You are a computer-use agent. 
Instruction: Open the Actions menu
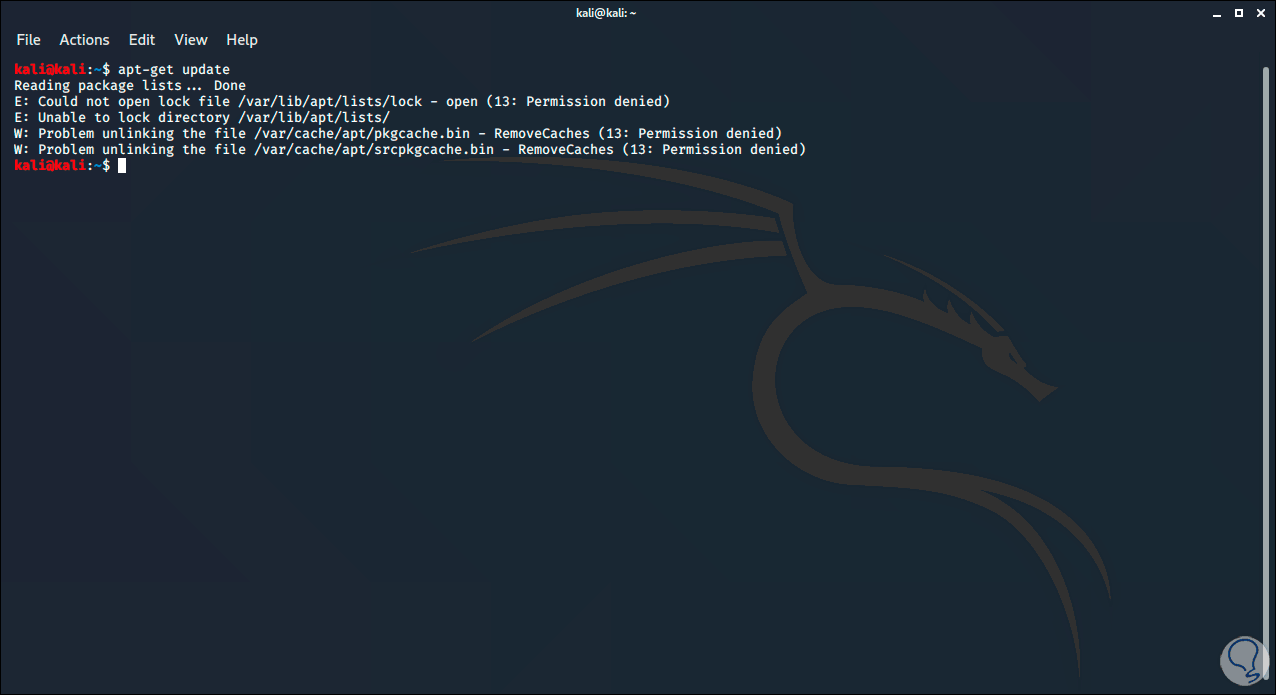[84, 40]
